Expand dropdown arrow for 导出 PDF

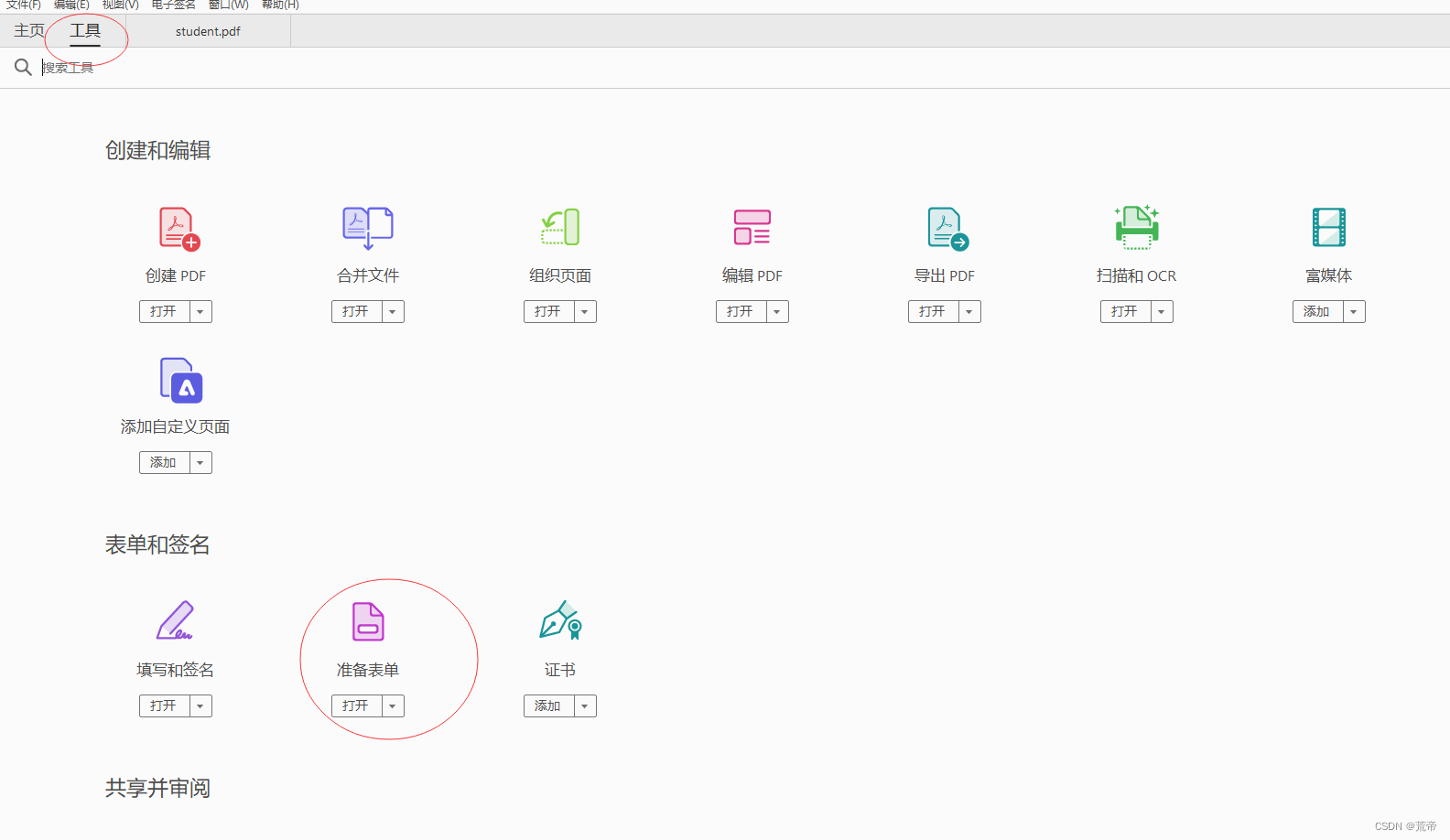(x=969, y=312)
